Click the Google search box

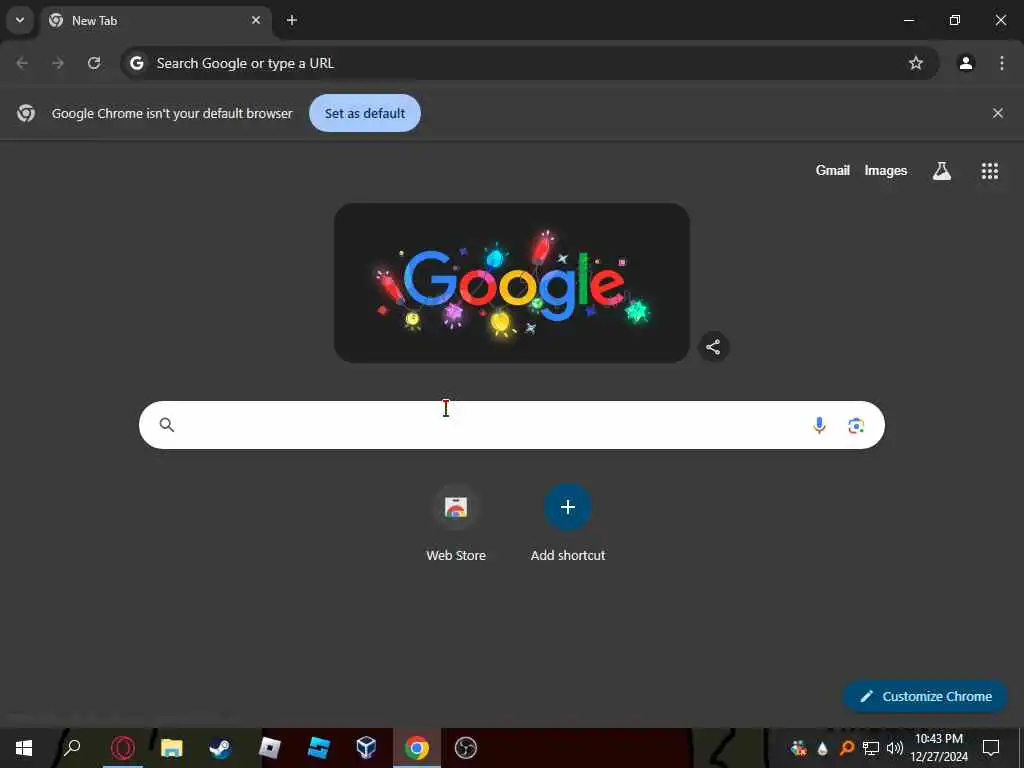click(x=512, y=425)
